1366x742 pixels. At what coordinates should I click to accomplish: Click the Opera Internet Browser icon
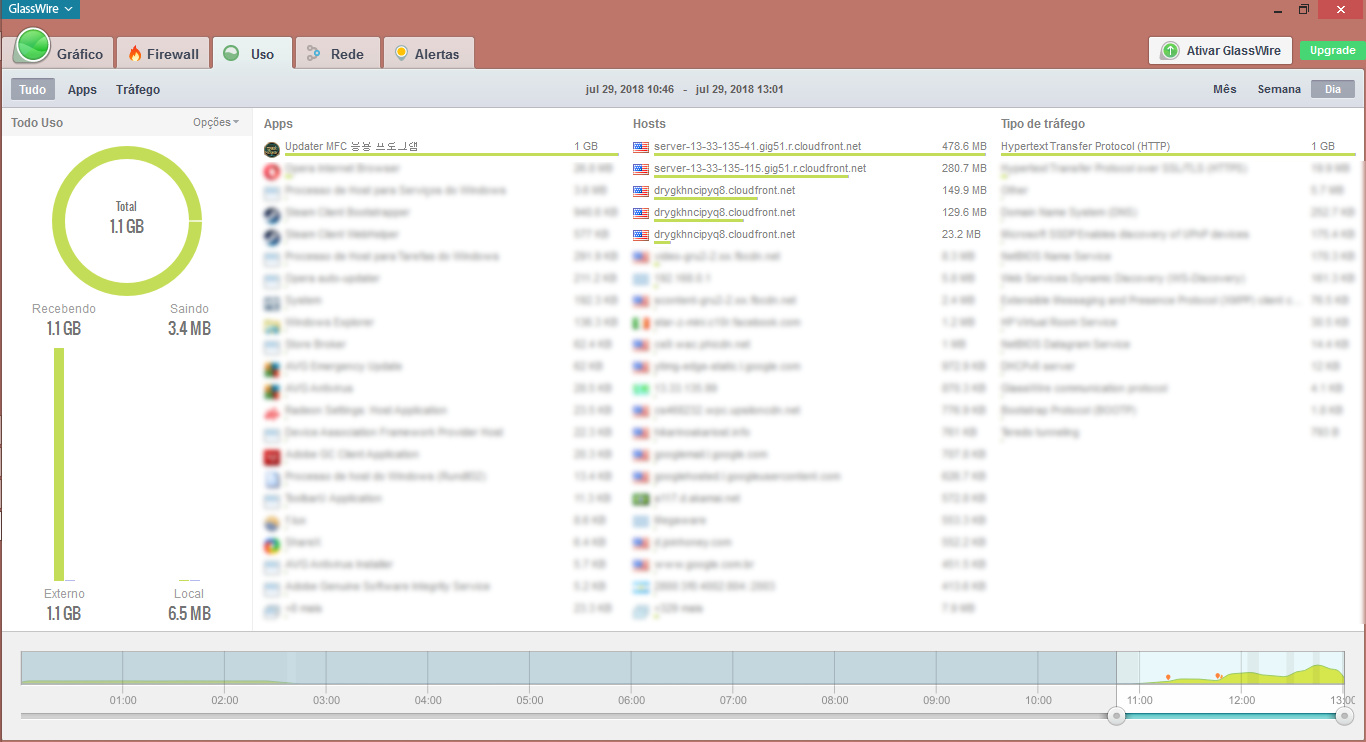[271, 170]
